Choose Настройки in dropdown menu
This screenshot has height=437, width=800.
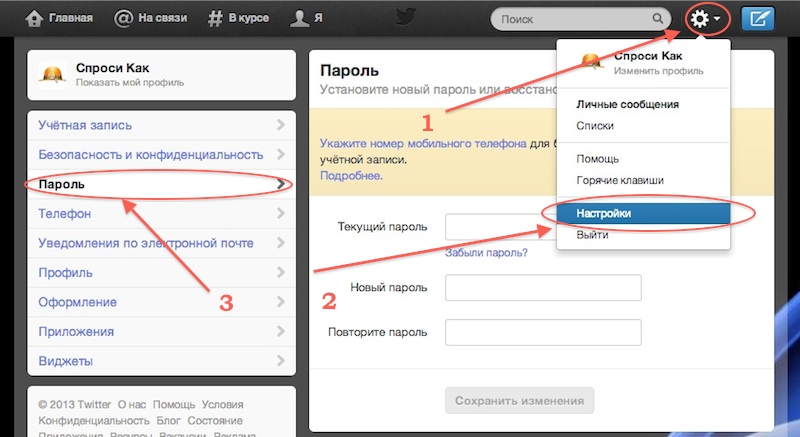click(x=643, y=214)
